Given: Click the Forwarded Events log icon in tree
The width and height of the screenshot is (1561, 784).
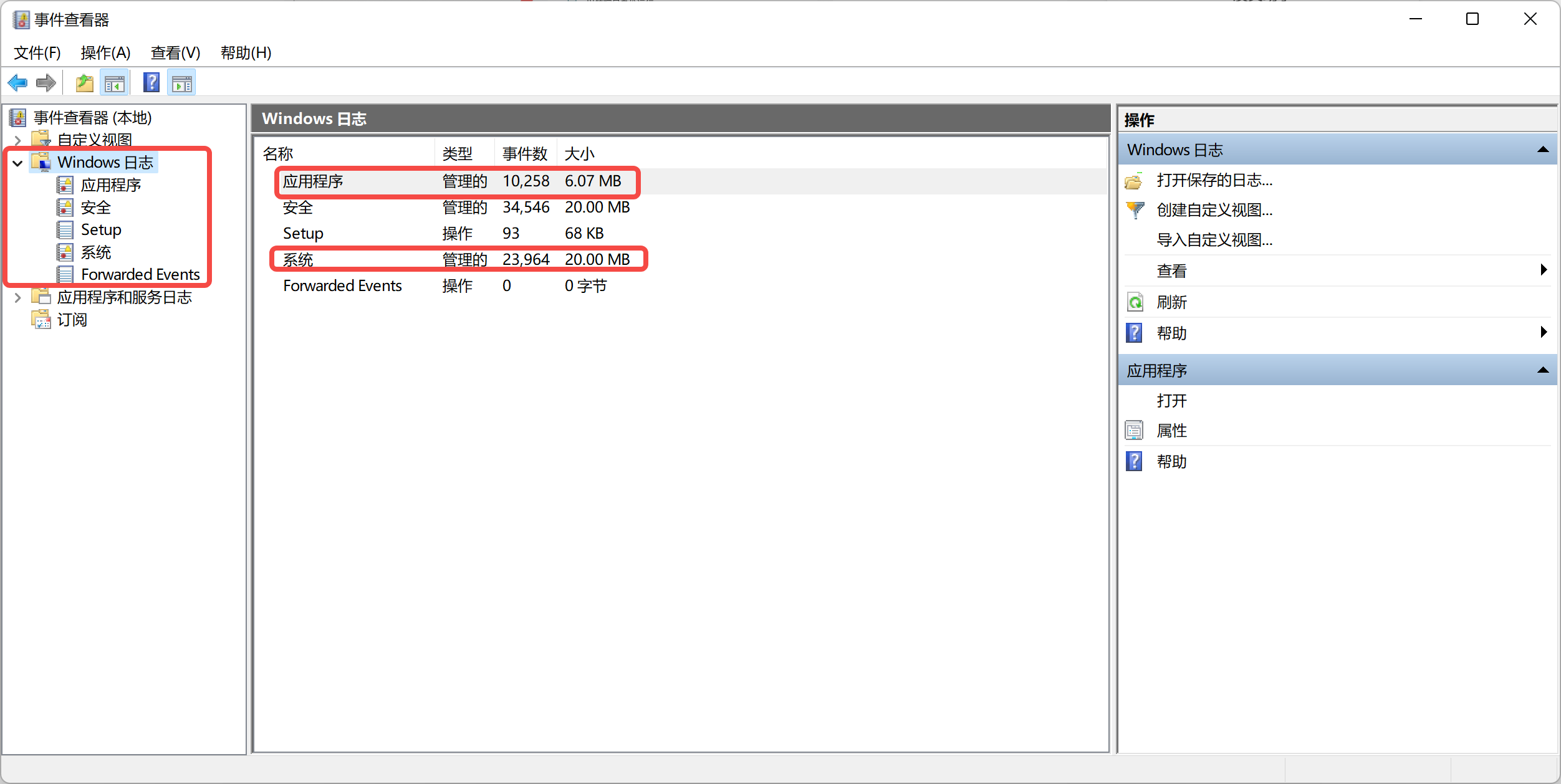Looking at the screenshot, I should tap(65, 274).
